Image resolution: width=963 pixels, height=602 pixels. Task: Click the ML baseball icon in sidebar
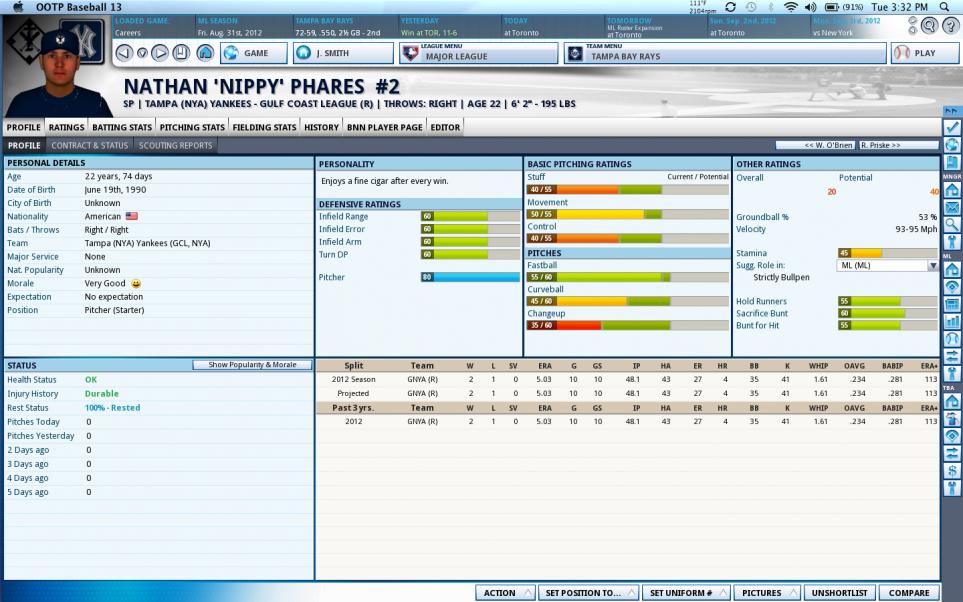(952, 338)
